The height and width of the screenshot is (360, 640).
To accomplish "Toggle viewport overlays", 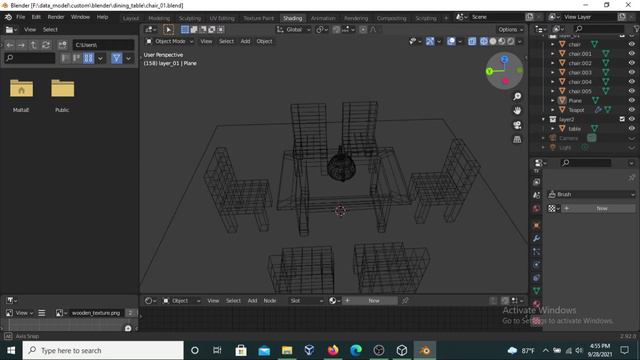I will [451, 41].
